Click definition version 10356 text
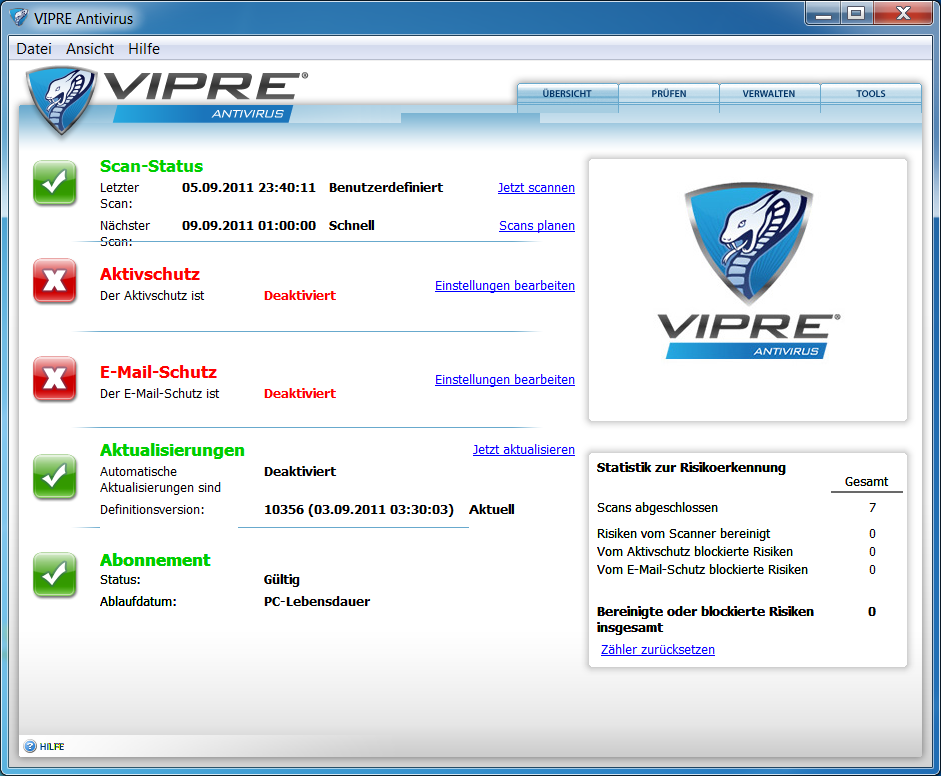Screen dimensions: 941x776 coord(358,510)
